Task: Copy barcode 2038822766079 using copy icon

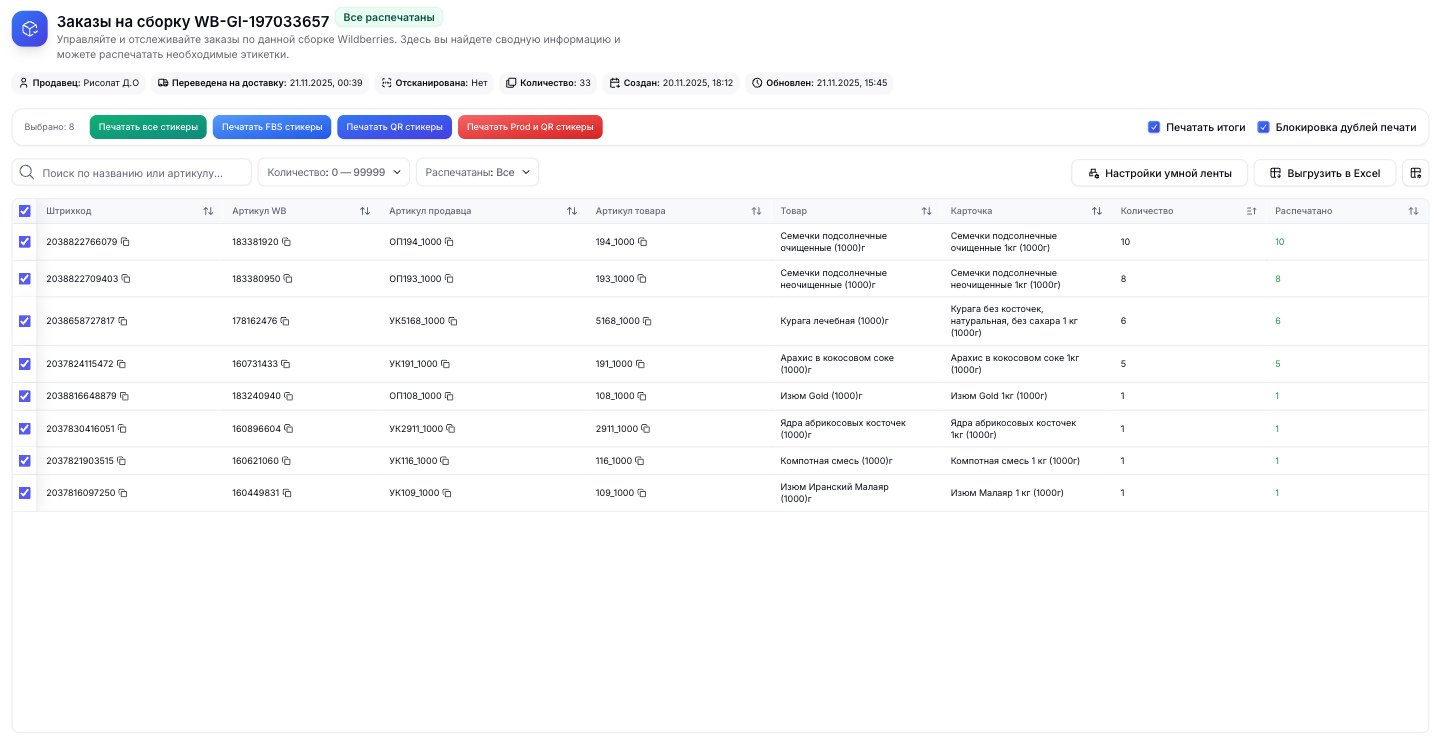Action: coord(126,242)
